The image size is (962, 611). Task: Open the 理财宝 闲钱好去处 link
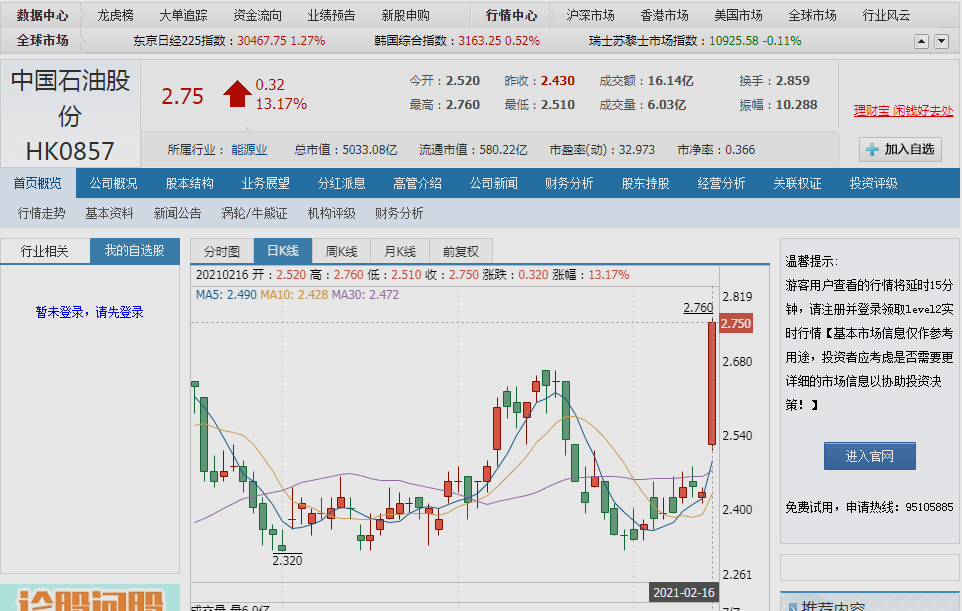coord(903,111)
